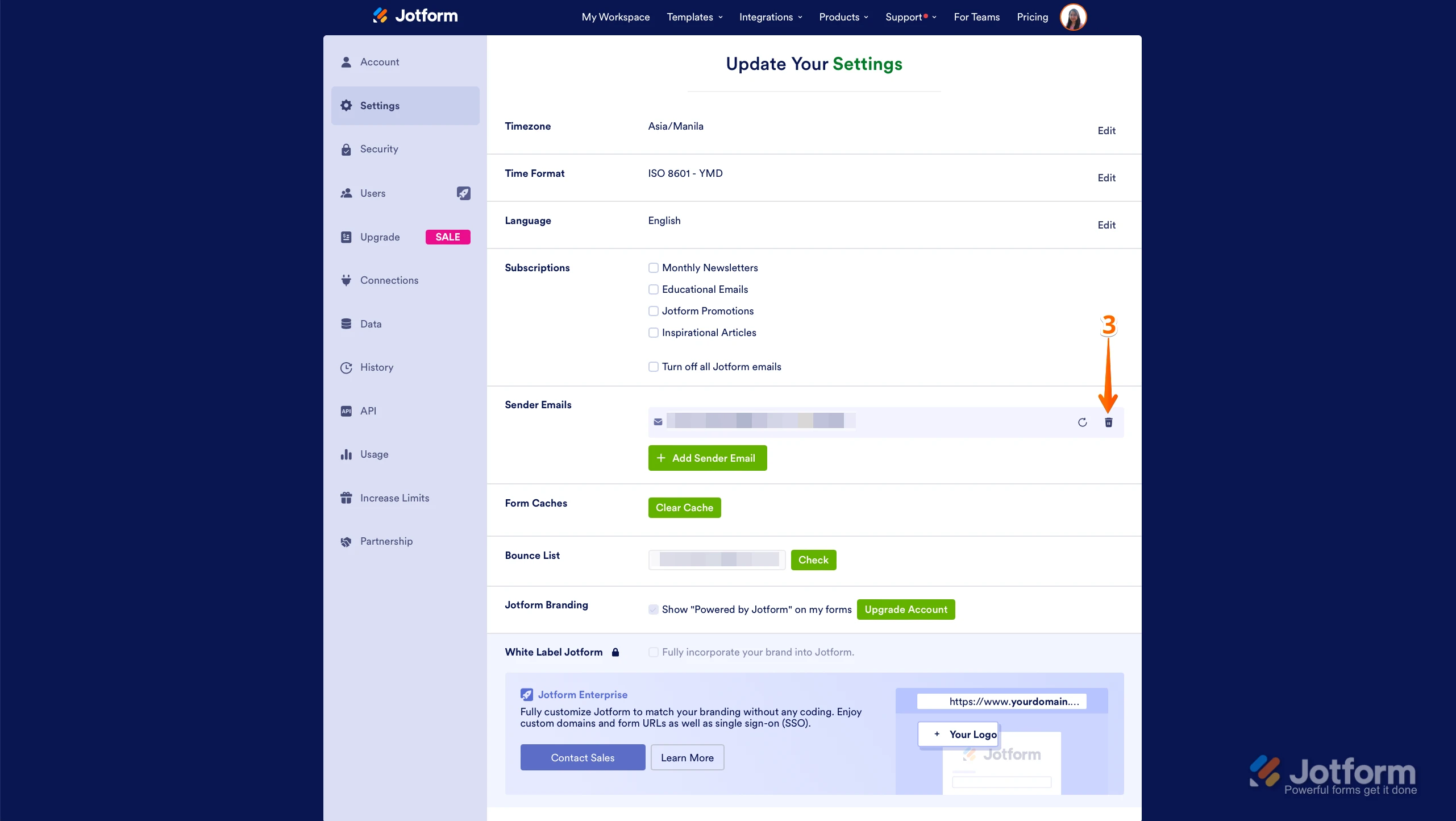This screenshot has height=821, width=1456.
Task: Open For Teams in top navigation
Action: [976, 17]
